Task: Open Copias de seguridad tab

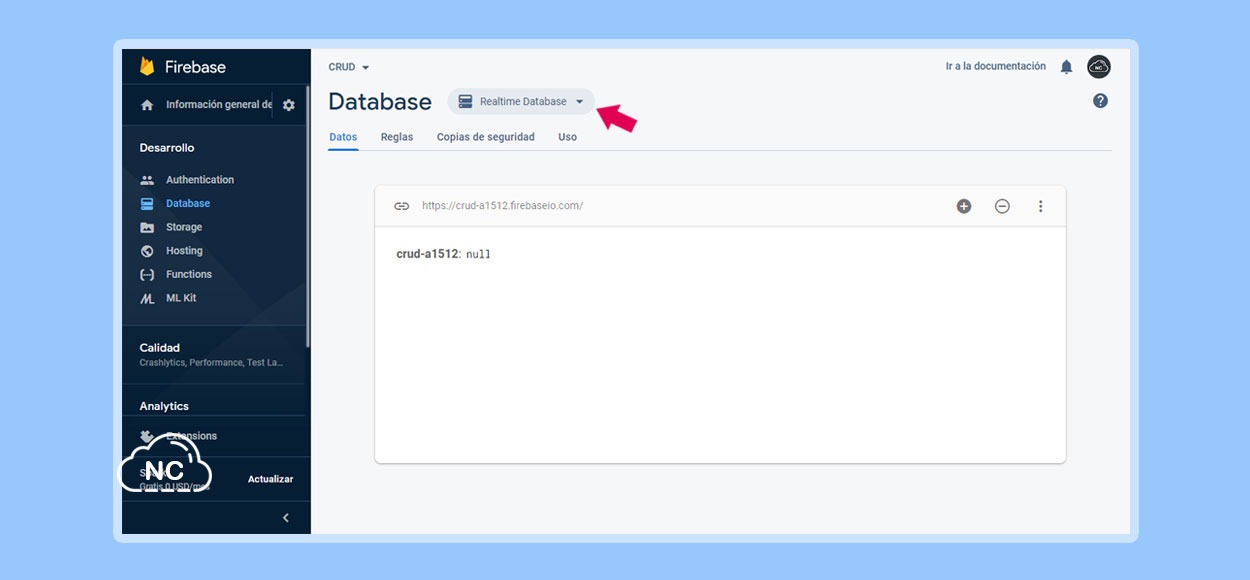Action: (x=486, y=137)
